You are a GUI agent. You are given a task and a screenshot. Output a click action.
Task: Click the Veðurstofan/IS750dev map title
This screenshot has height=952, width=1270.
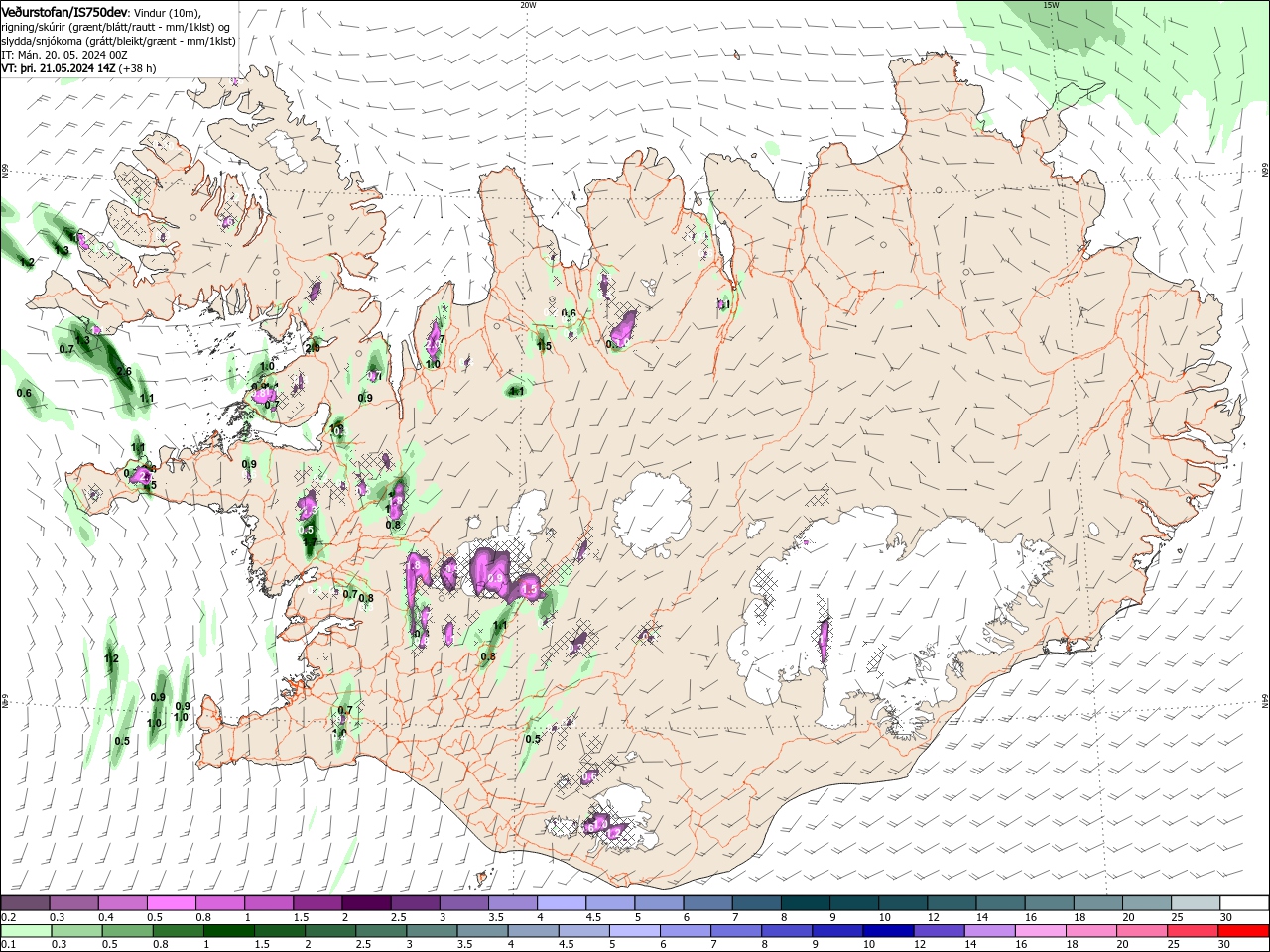(x=64, y=12)
